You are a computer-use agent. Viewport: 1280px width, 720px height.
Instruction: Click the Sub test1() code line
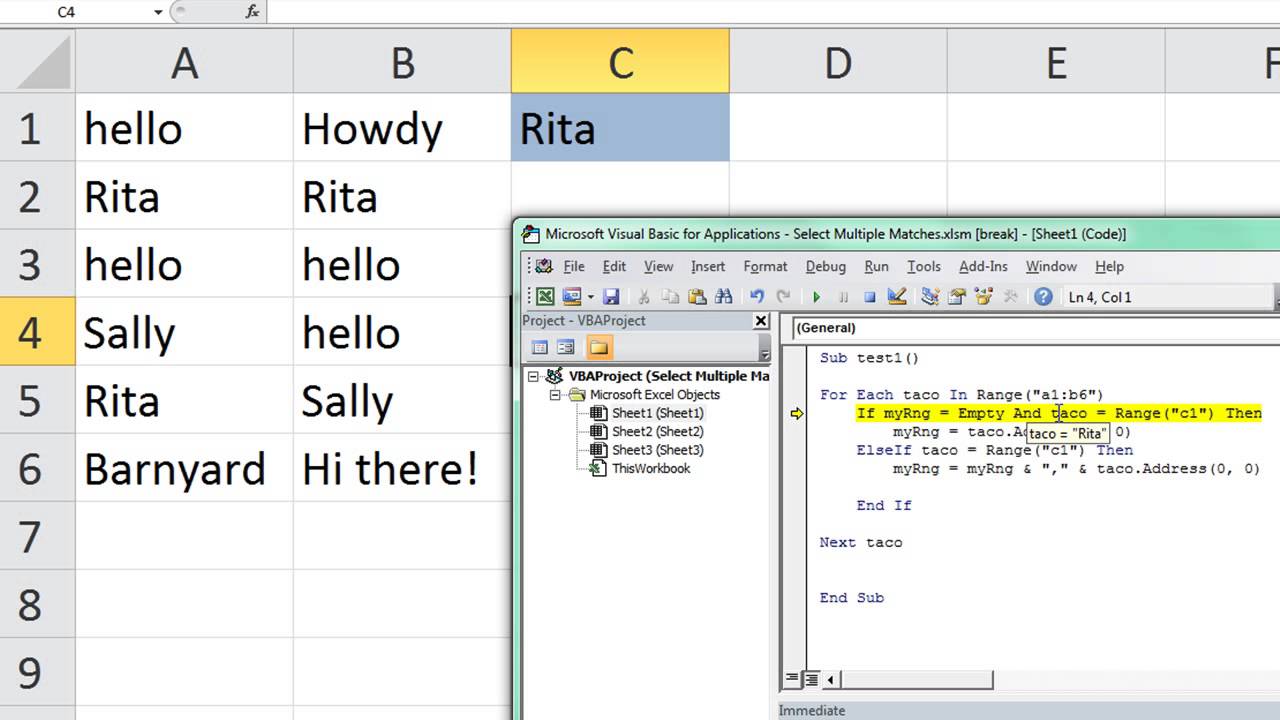pos(869,358)
